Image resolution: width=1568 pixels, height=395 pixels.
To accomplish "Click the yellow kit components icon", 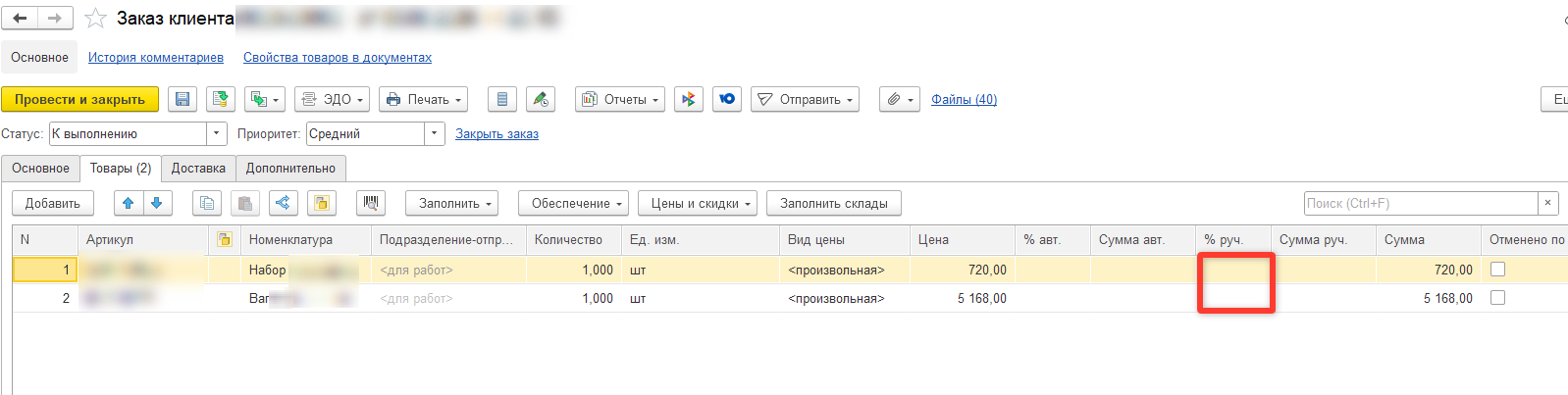I will coord(321,203).
